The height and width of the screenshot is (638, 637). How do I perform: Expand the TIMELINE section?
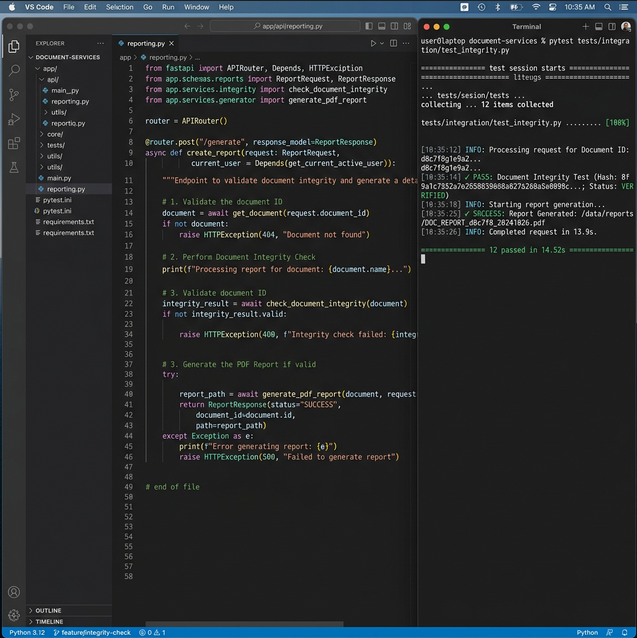49,621
